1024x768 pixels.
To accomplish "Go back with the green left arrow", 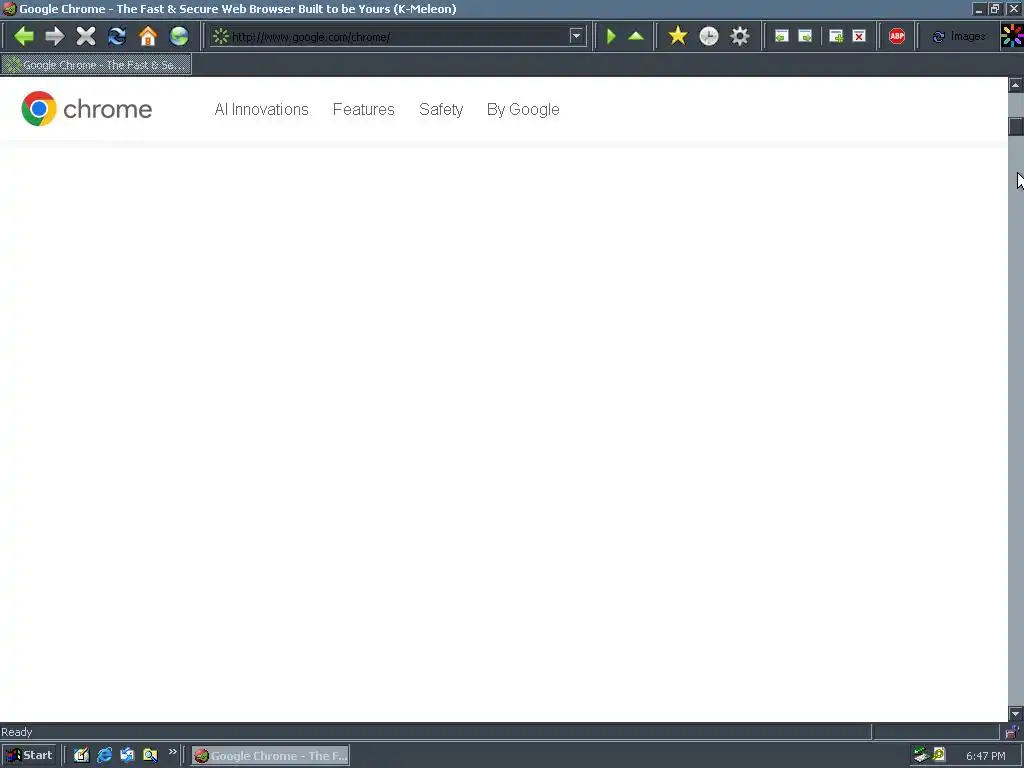I will (24, 36).
